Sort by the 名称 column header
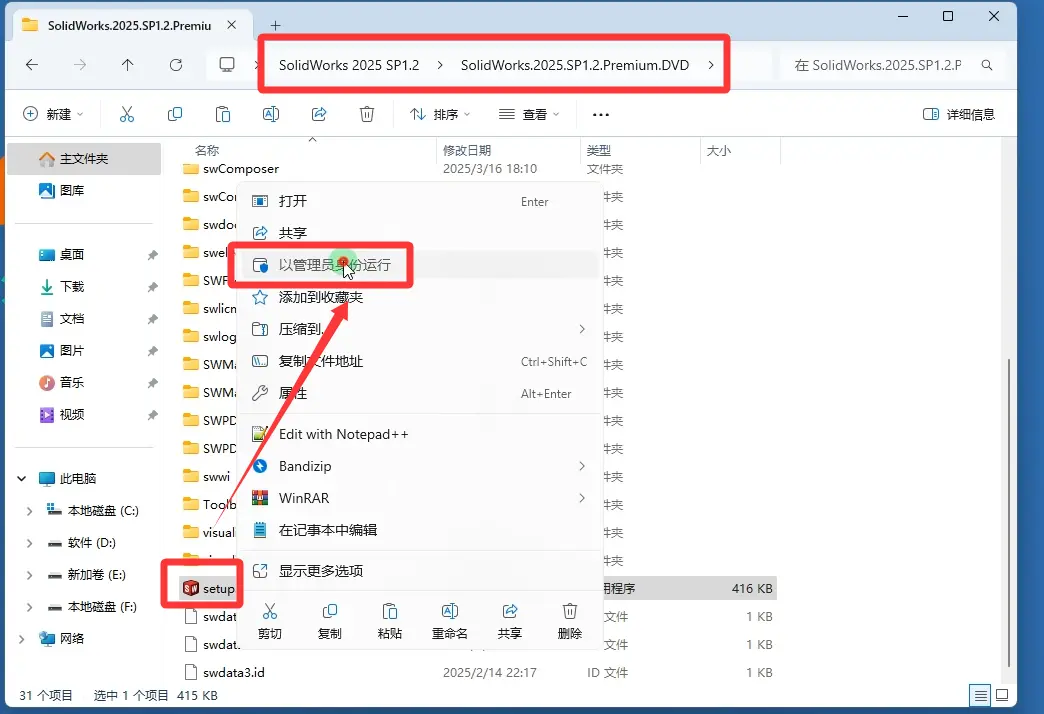Screen dimensions: 1044x714 [207, 151]
